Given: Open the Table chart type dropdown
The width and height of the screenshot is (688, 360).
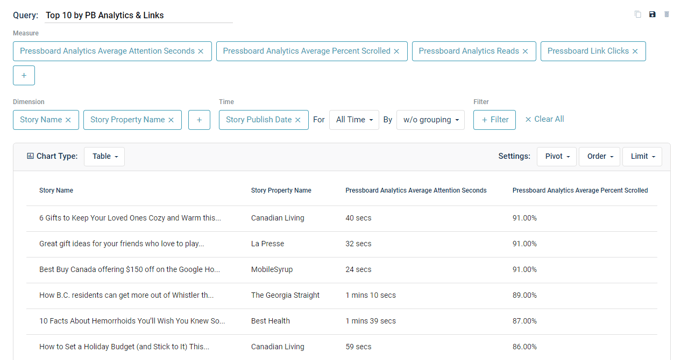Looking at the screenshot, I should click(104, 156).
